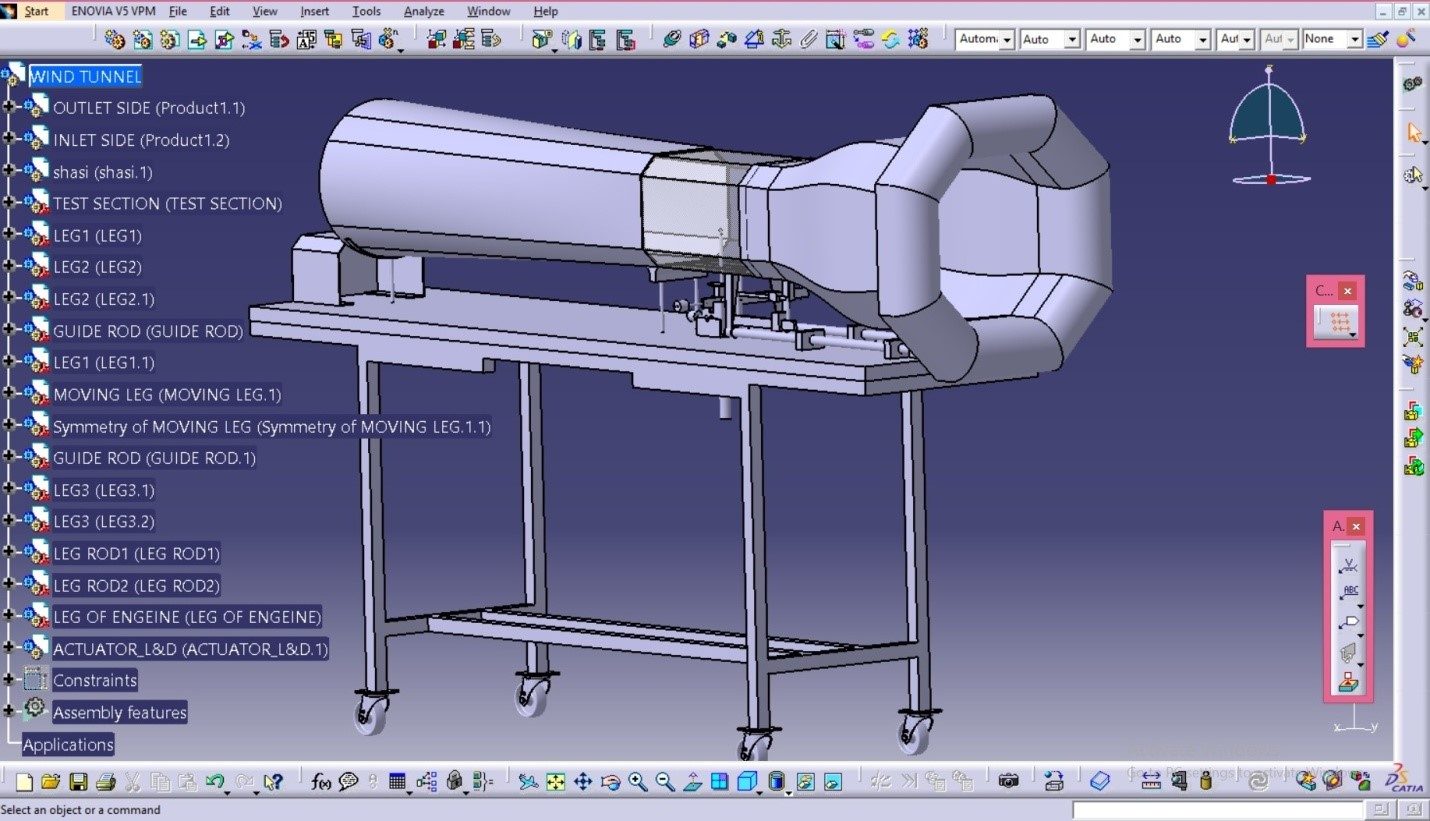Save the assembly with the floppy disk icon
This screenshot has width=1430, height=821.
pos(77,781)
